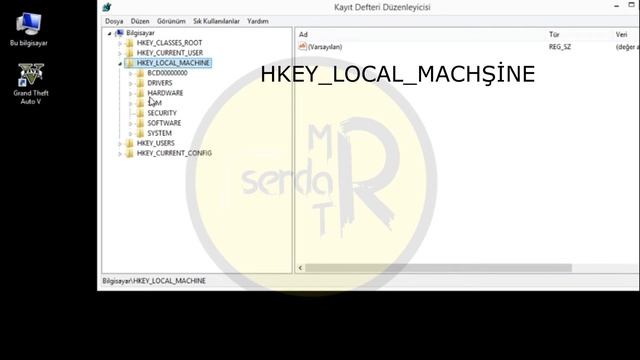Expand the SYSTEM subkey
The image size is (640, 360).
(x=131, y=133)
